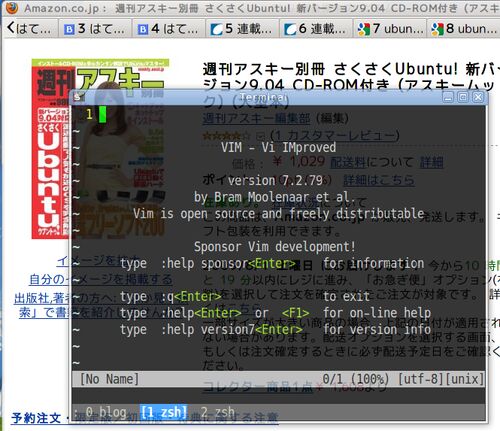Switch to the browser tab "6 連載..."
Screen dimensions: 500x431
[x=316, y=29]
